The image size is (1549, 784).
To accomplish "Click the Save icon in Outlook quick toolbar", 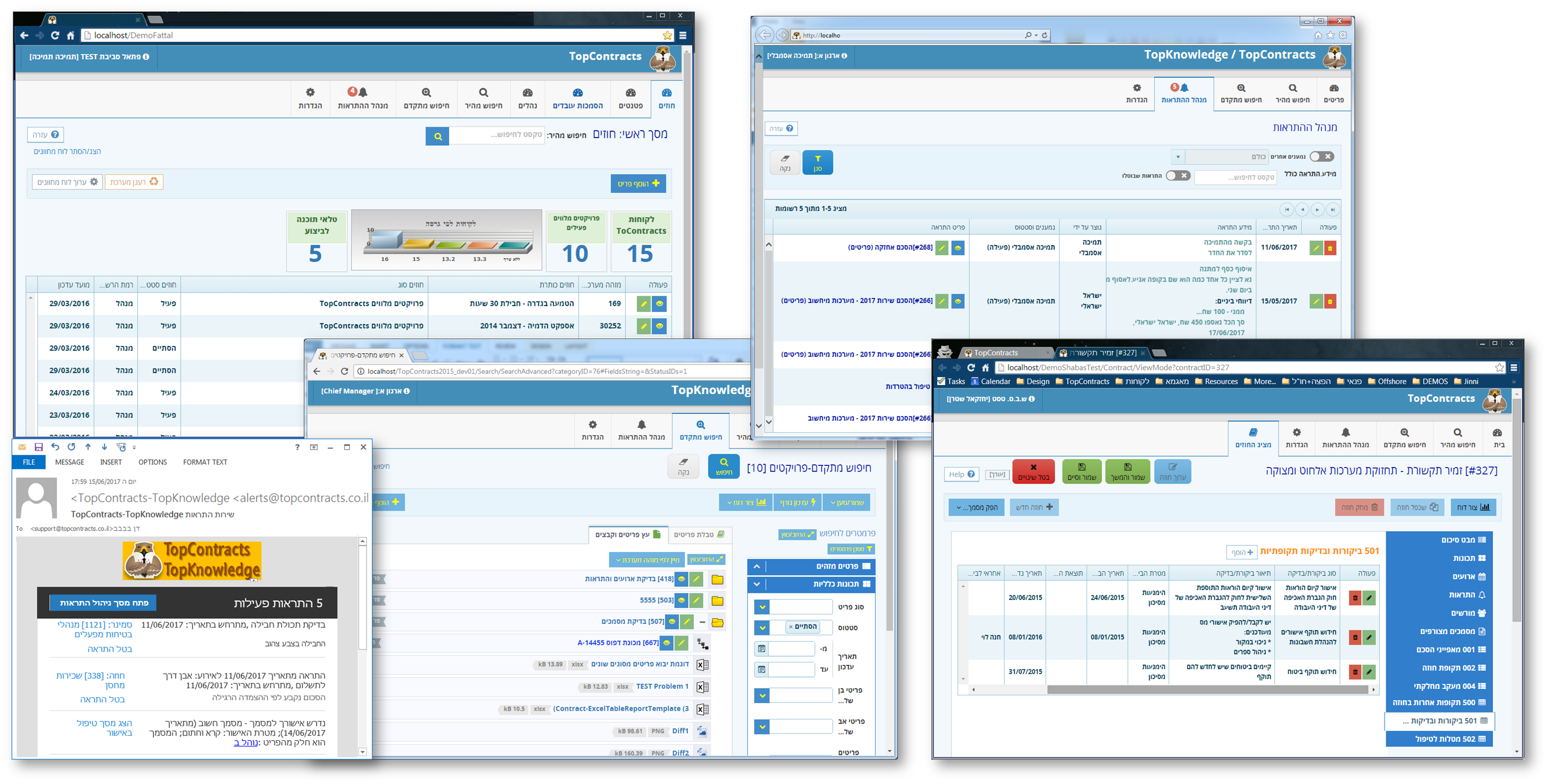I will point(39,447).
